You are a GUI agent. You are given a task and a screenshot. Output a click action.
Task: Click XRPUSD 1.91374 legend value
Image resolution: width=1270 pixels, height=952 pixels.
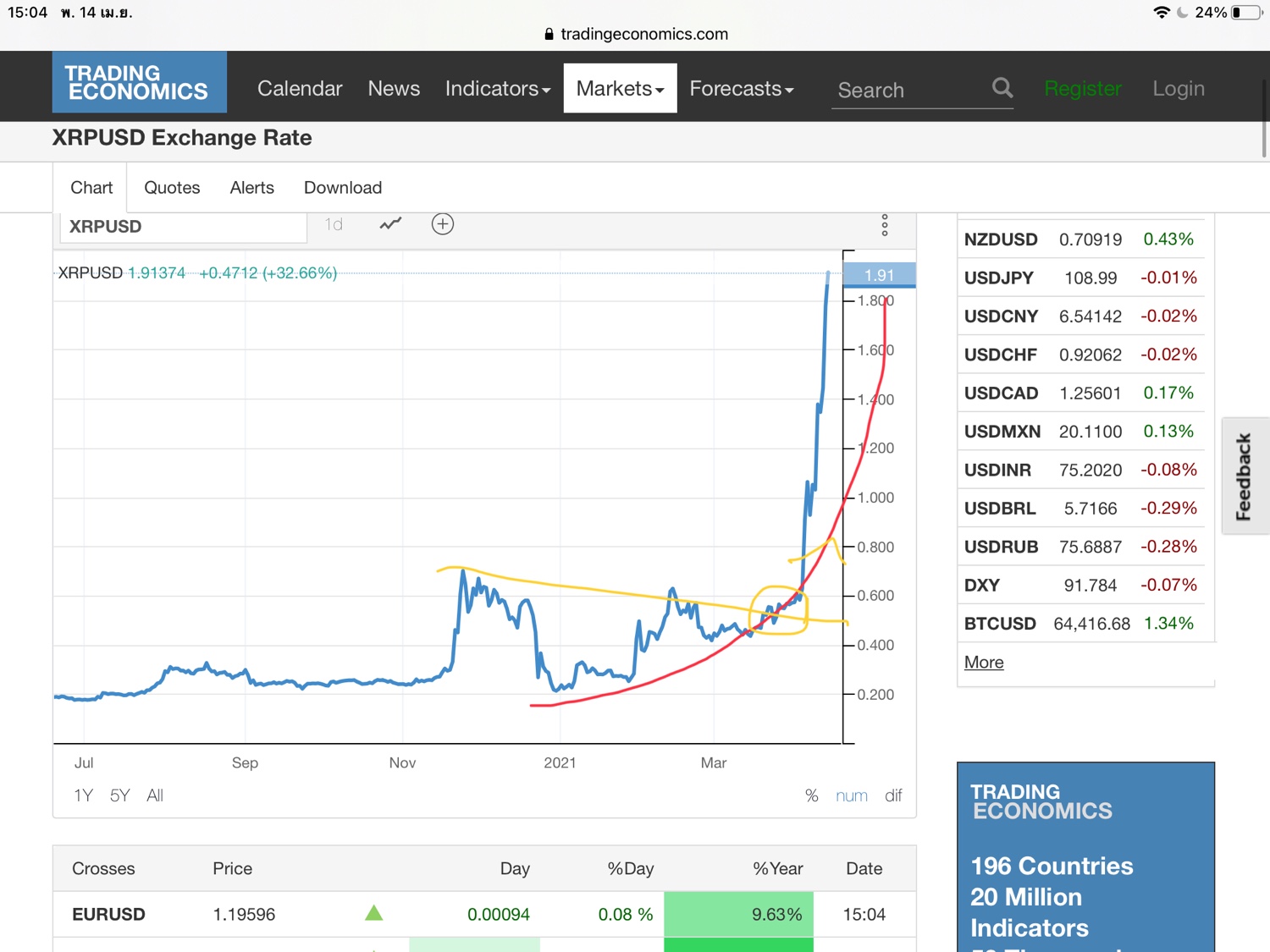point(156,272)
